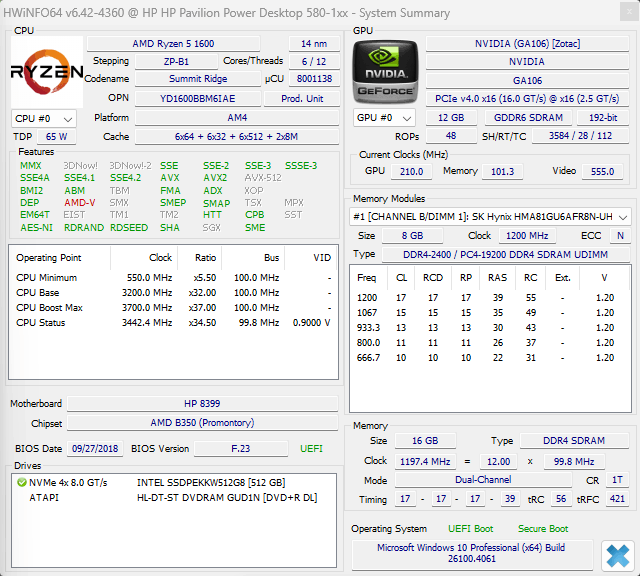Click the µCU 8001138 value
This screenshot has height=576, width=640.
(x=314, y=79)
